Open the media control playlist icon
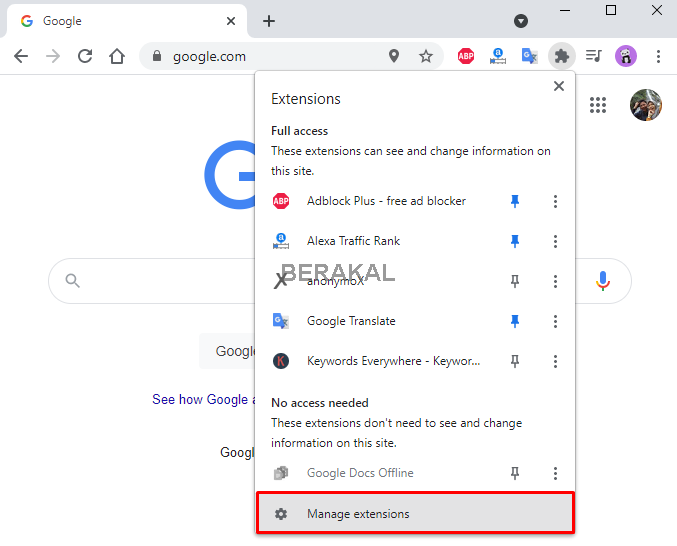Viewport: 677px width, 546px height. point(594,56)
